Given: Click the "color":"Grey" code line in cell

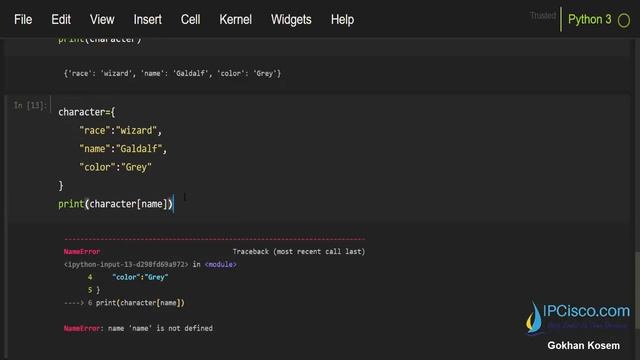Looking at the screenshot, I should point(116,167).
